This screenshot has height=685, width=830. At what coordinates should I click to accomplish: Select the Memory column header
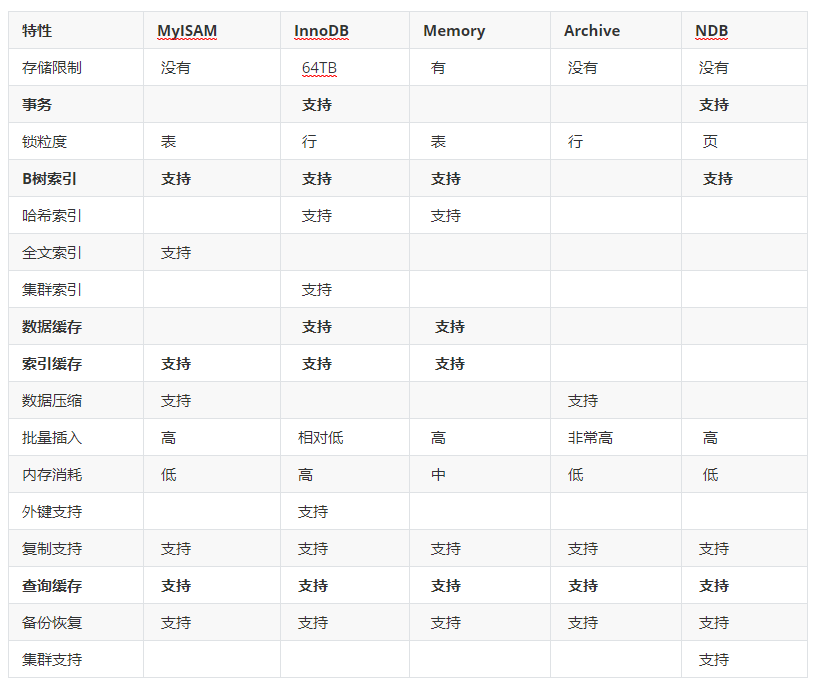[454, 31]
